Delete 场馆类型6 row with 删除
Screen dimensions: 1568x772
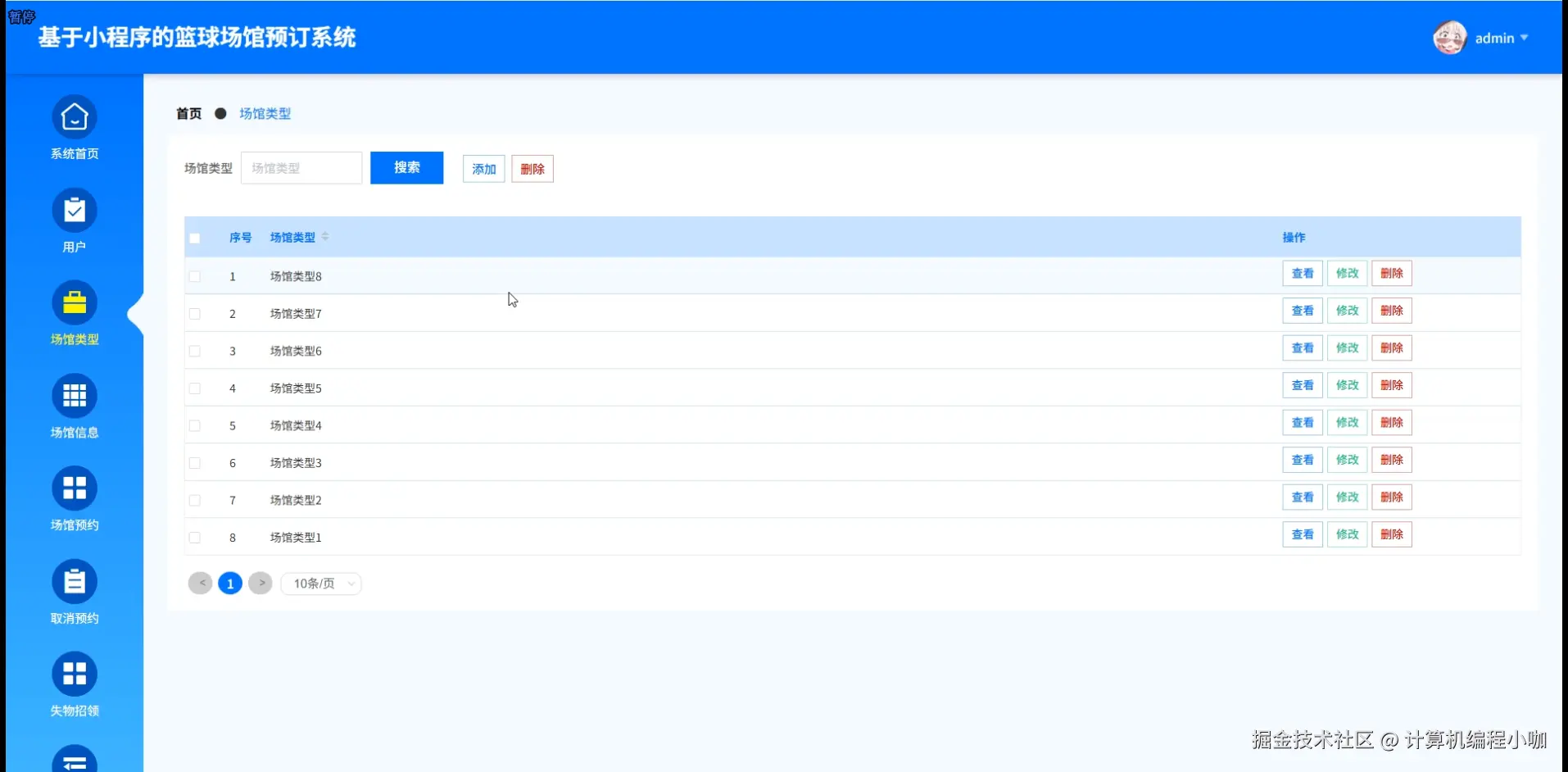(x=1392, y=348)
